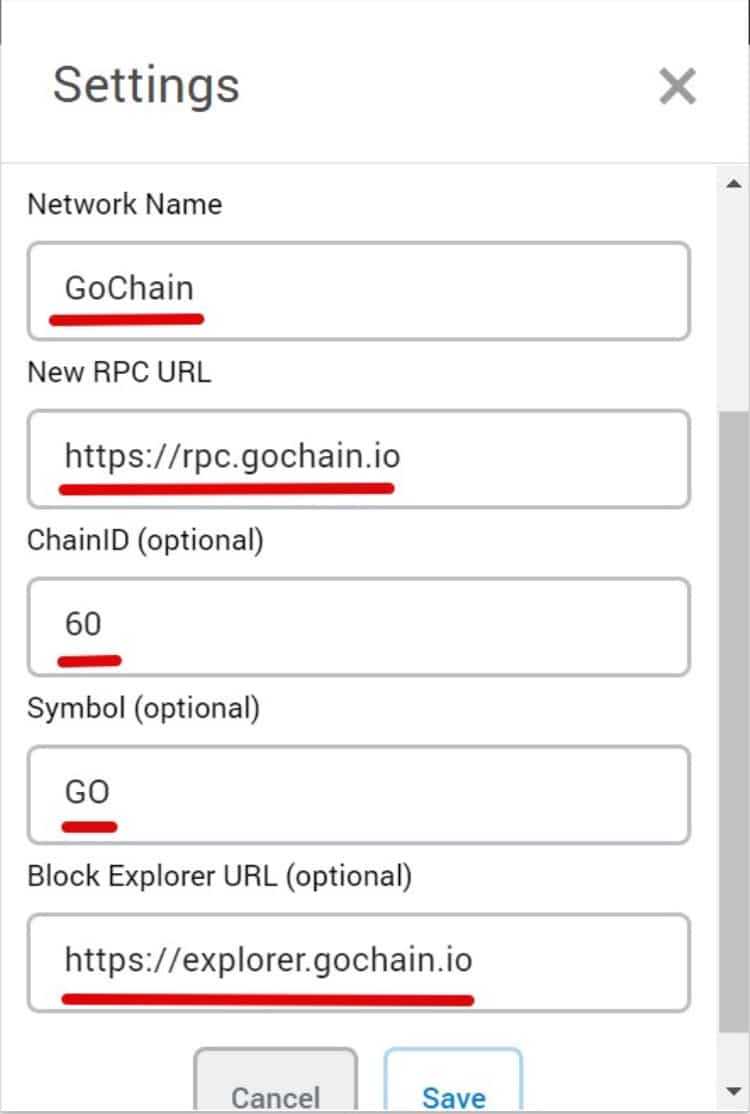
Task: Select the Network Name input field
Action: [360, 289]
